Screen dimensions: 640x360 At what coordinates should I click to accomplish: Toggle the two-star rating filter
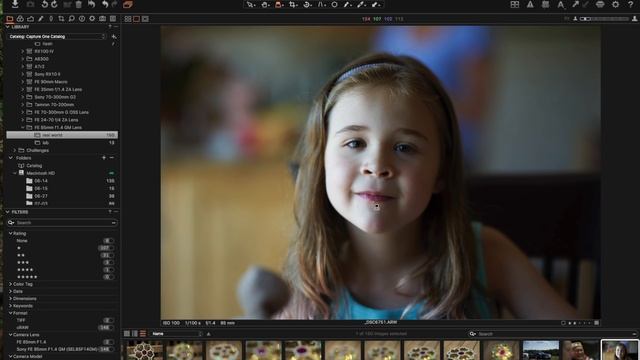[107, 256]
